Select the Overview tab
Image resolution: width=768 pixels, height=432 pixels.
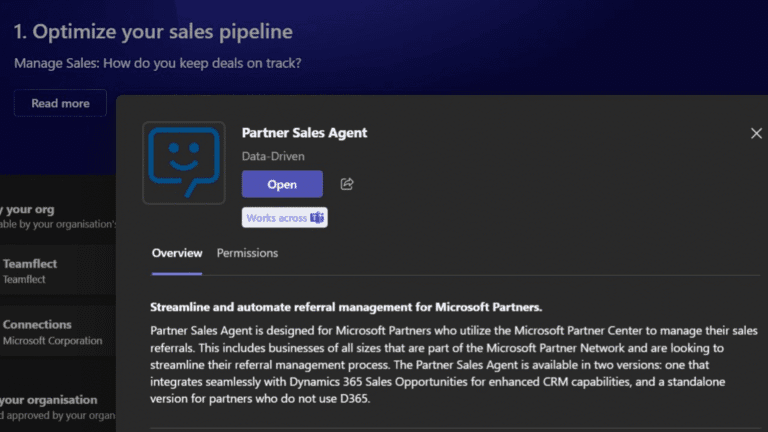(x=176, y=253)
